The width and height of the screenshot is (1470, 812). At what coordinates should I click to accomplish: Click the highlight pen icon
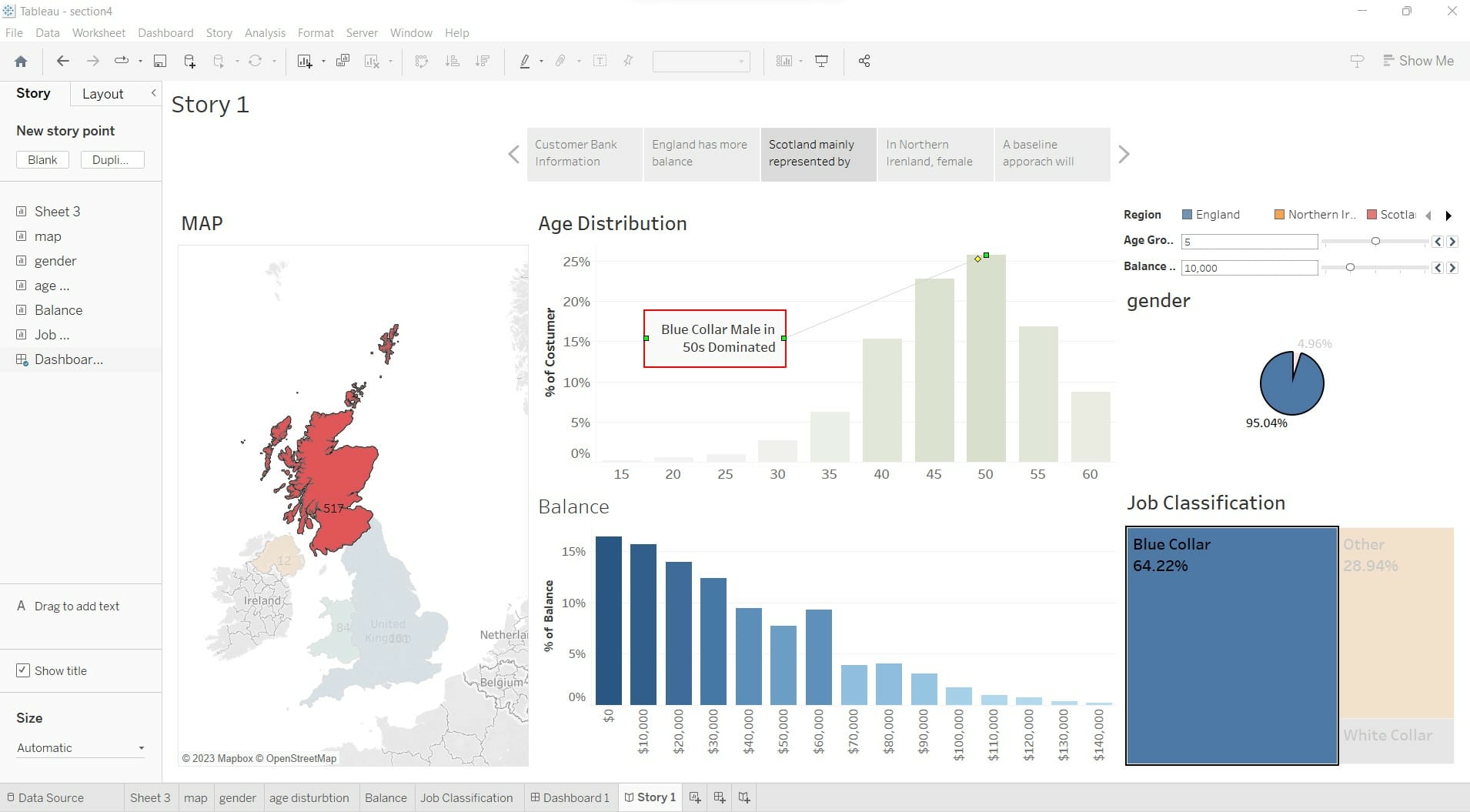[x=525, y=62]
